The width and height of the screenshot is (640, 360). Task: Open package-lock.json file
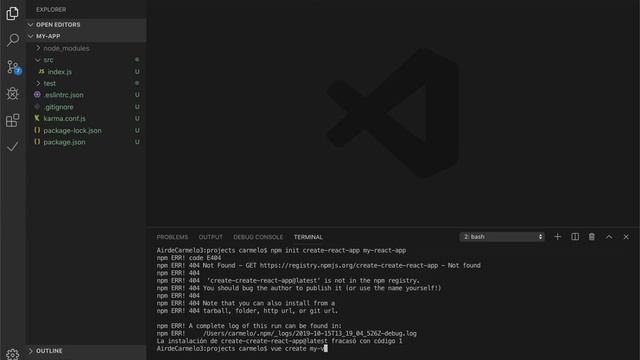coord(73,131)
